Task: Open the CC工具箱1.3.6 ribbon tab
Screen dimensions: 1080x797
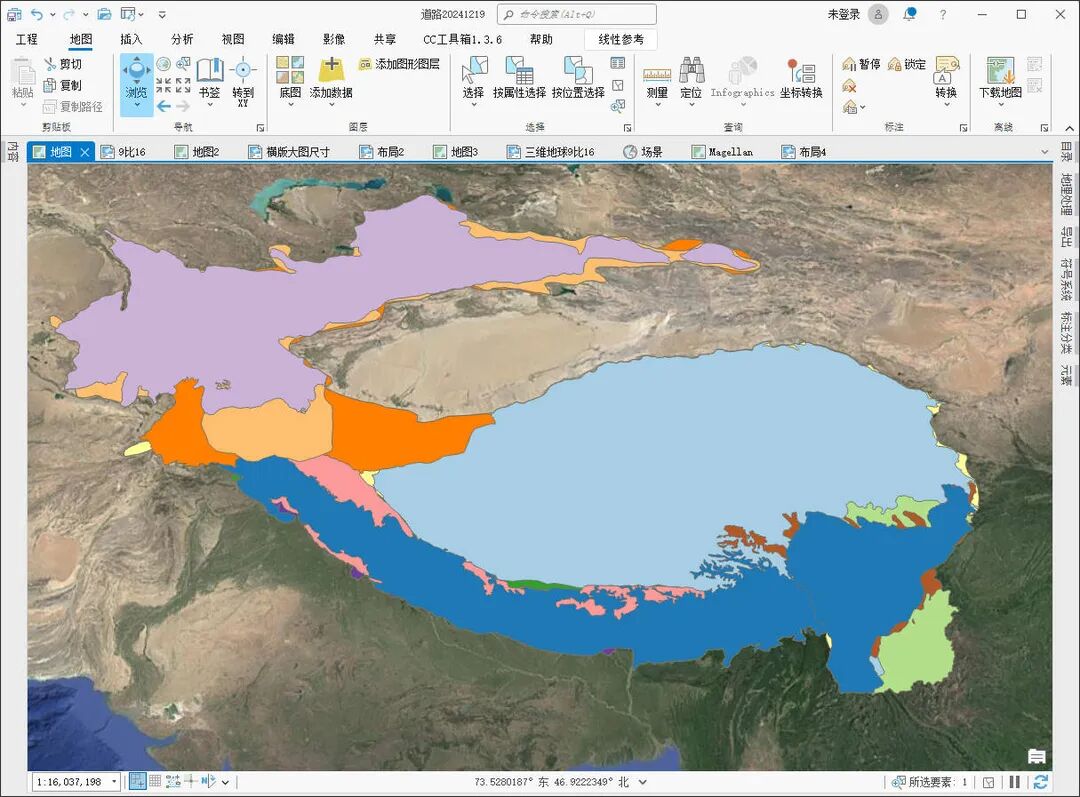Action: pos(462,39)
